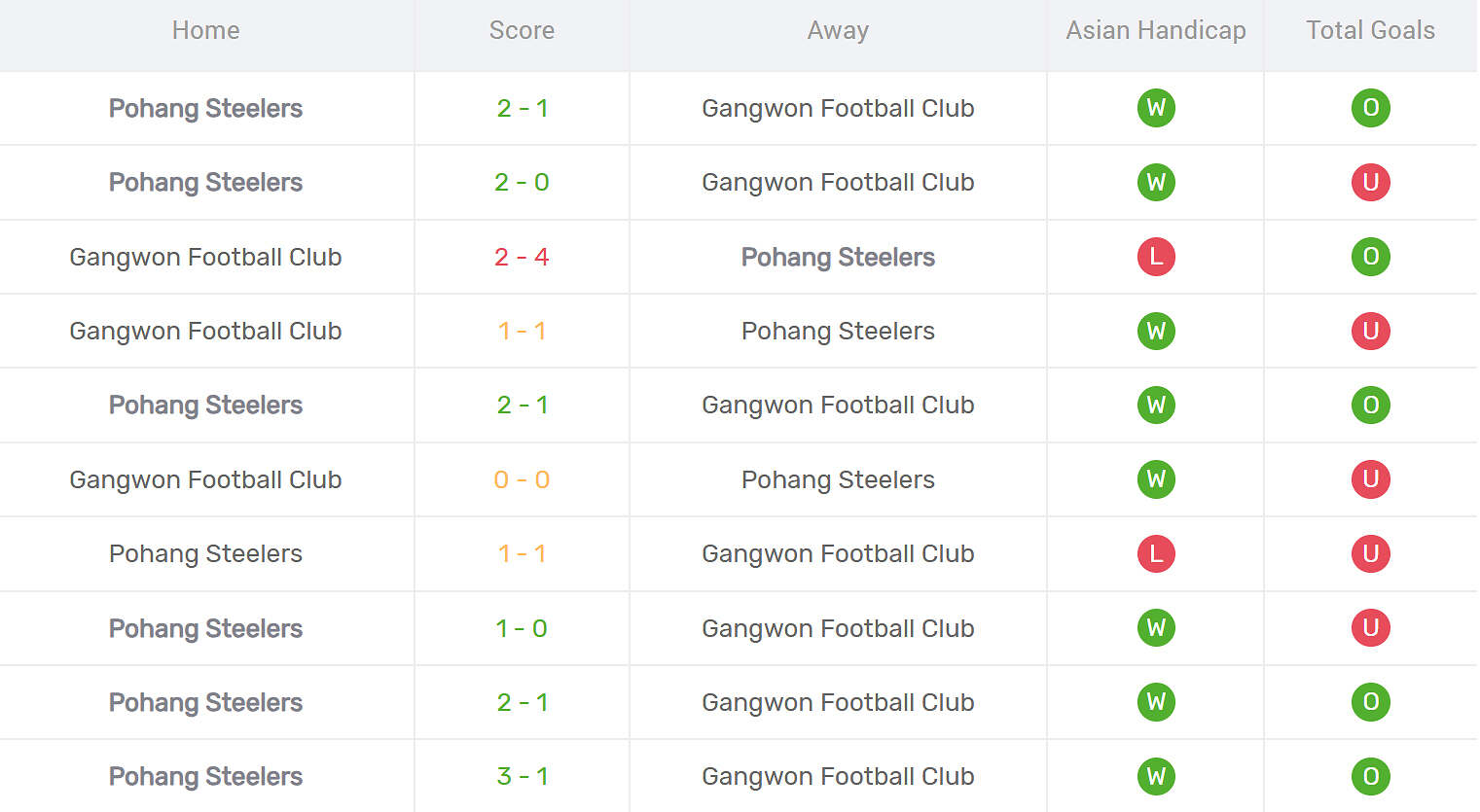Click the Score column header
Image resolution: width=1480 pixels, height=812 pixels.
[x=522, y=30]
